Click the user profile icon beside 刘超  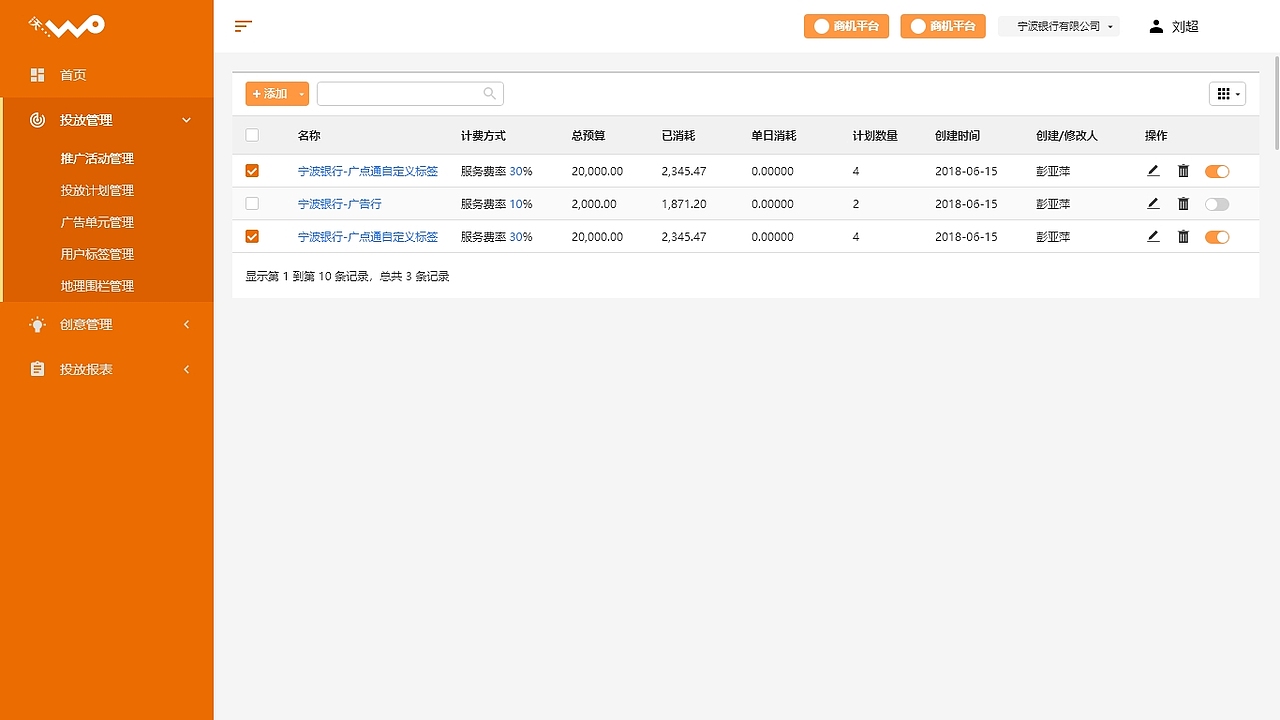tap(1155, 26)
